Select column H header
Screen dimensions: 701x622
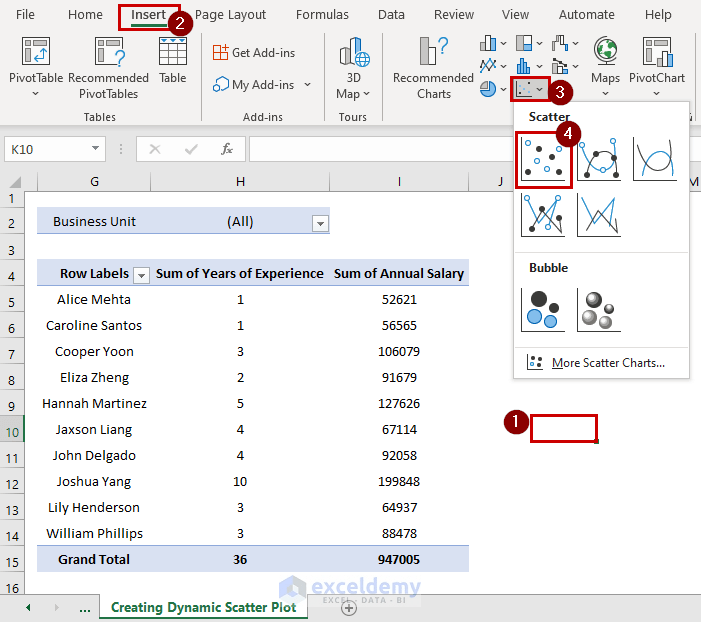point(240,182)
